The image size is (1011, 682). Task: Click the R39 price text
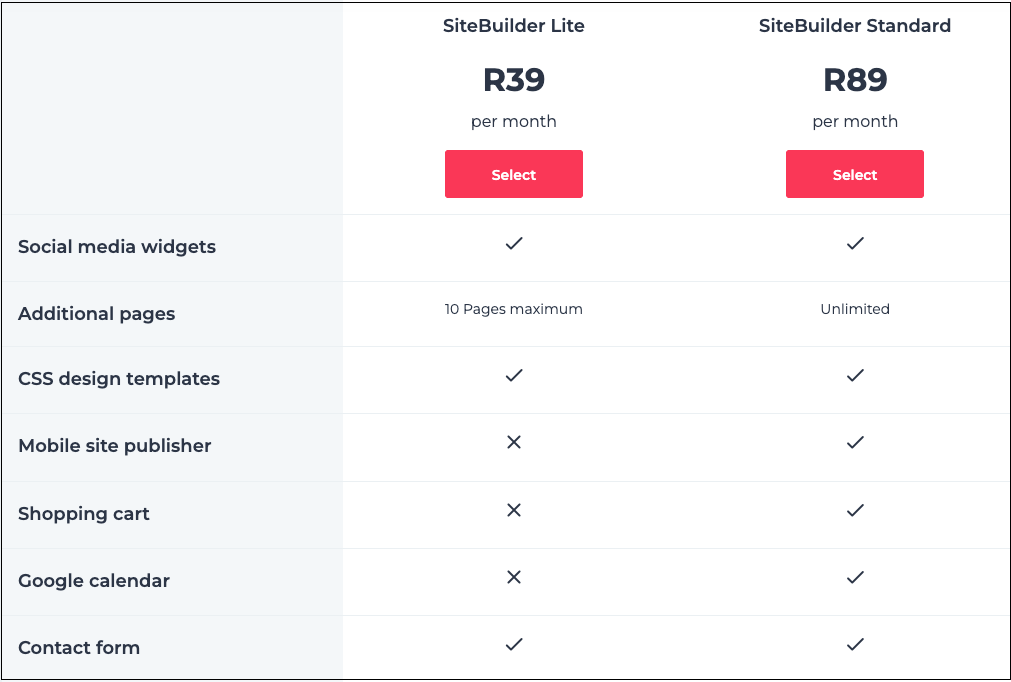click(x=513, y=80)
